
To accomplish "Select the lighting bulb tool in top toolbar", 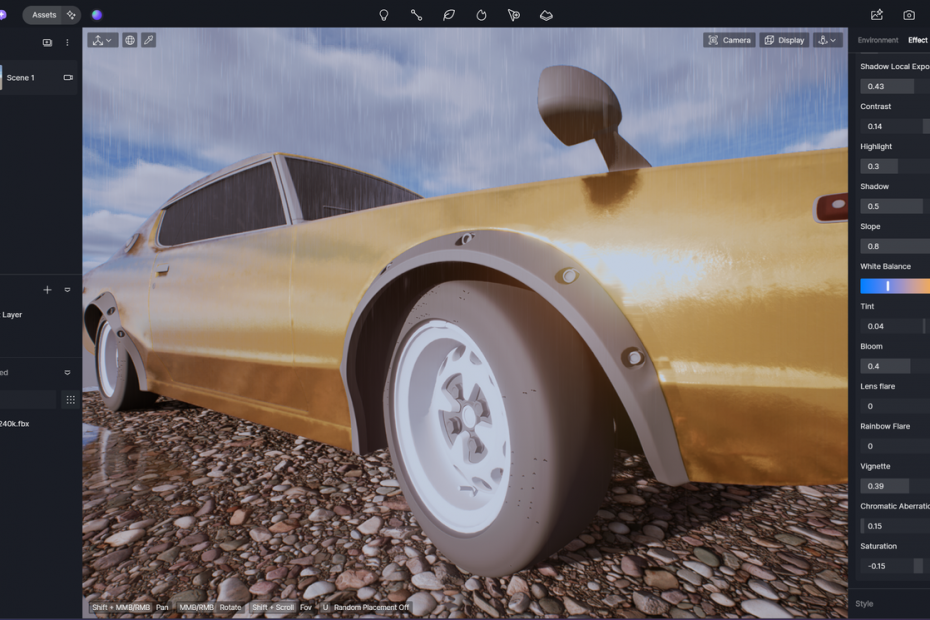I will point(383,15).
